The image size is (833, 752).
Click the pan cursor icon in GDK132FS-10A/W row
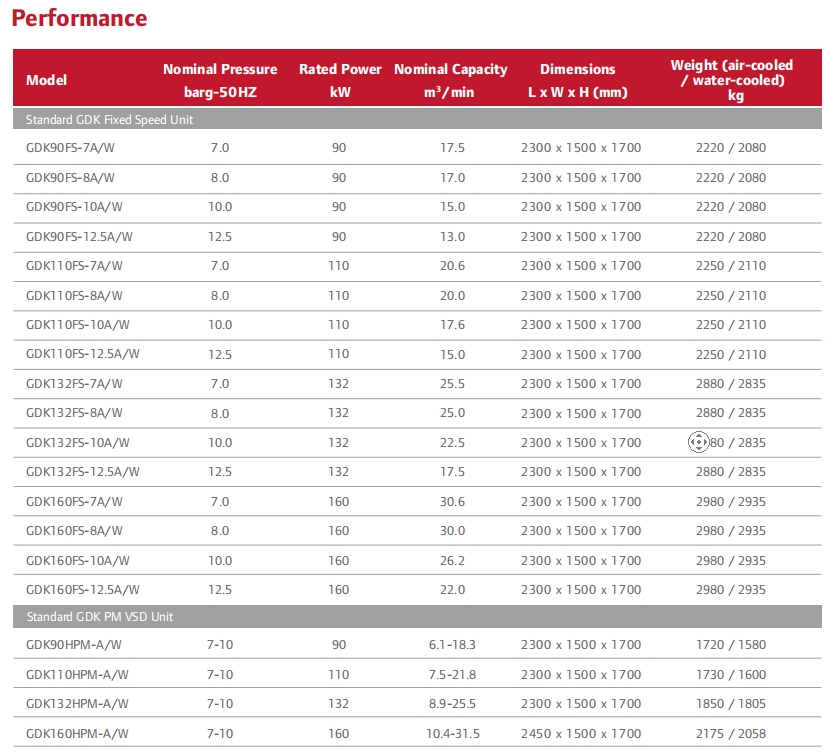(698, 442)
